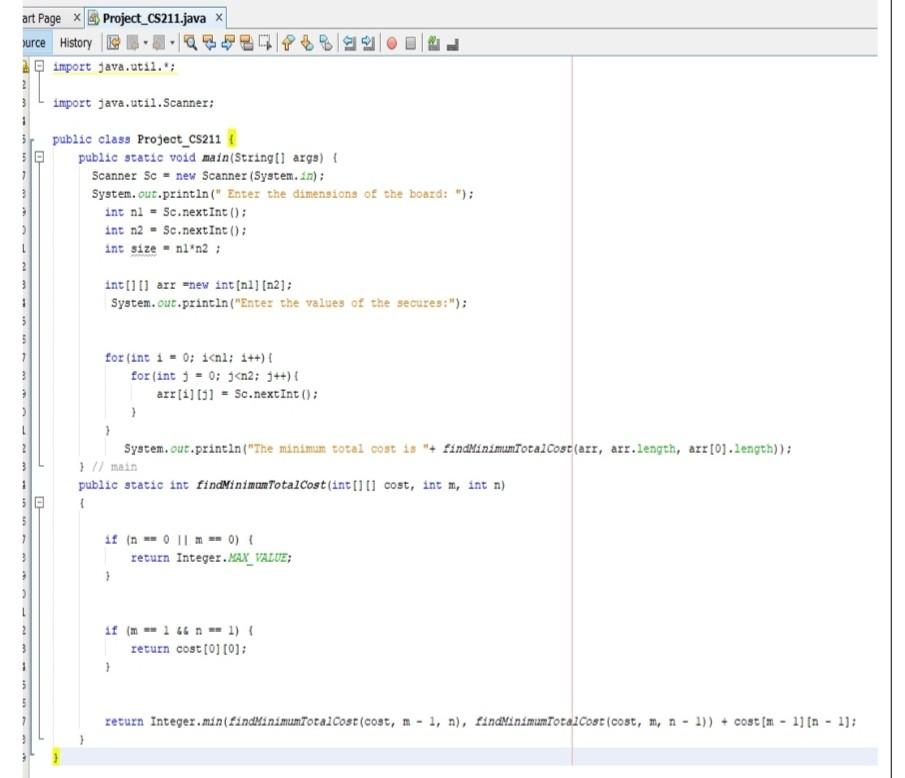This screenshot has width=905, height=778.
Task: Click the Last Edit Location icon
Action: pos(114,43)
